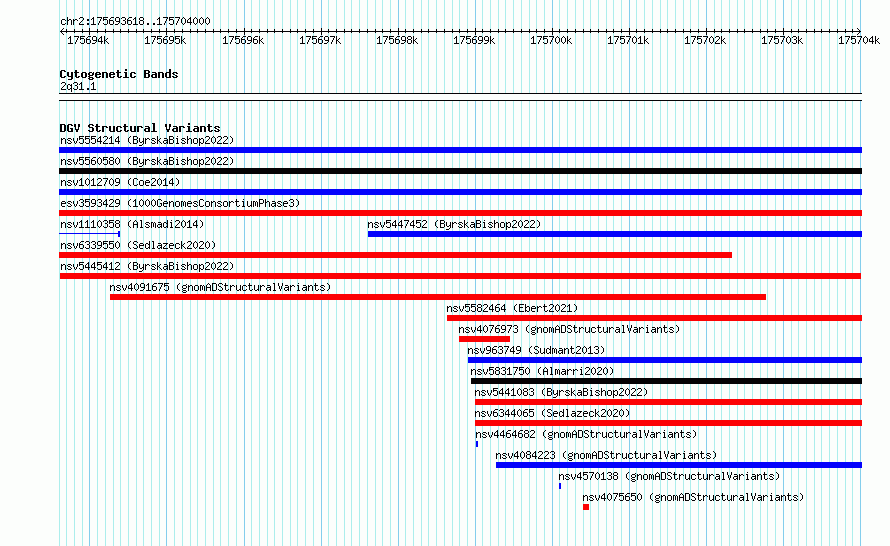Click nsv4076973 (gnomADStructuralVariants) label

[569, 329]
